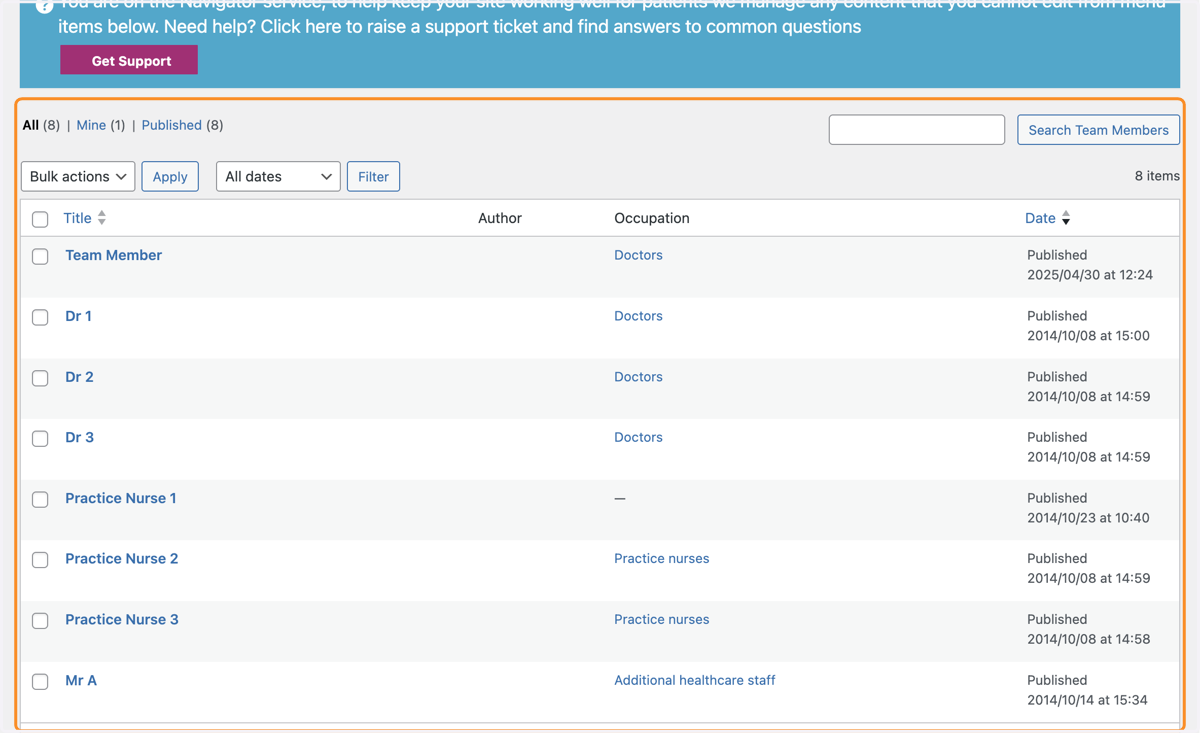Filter list by Mine
The width and height of the screenshot is (1200, 733).
pos(91,125)
